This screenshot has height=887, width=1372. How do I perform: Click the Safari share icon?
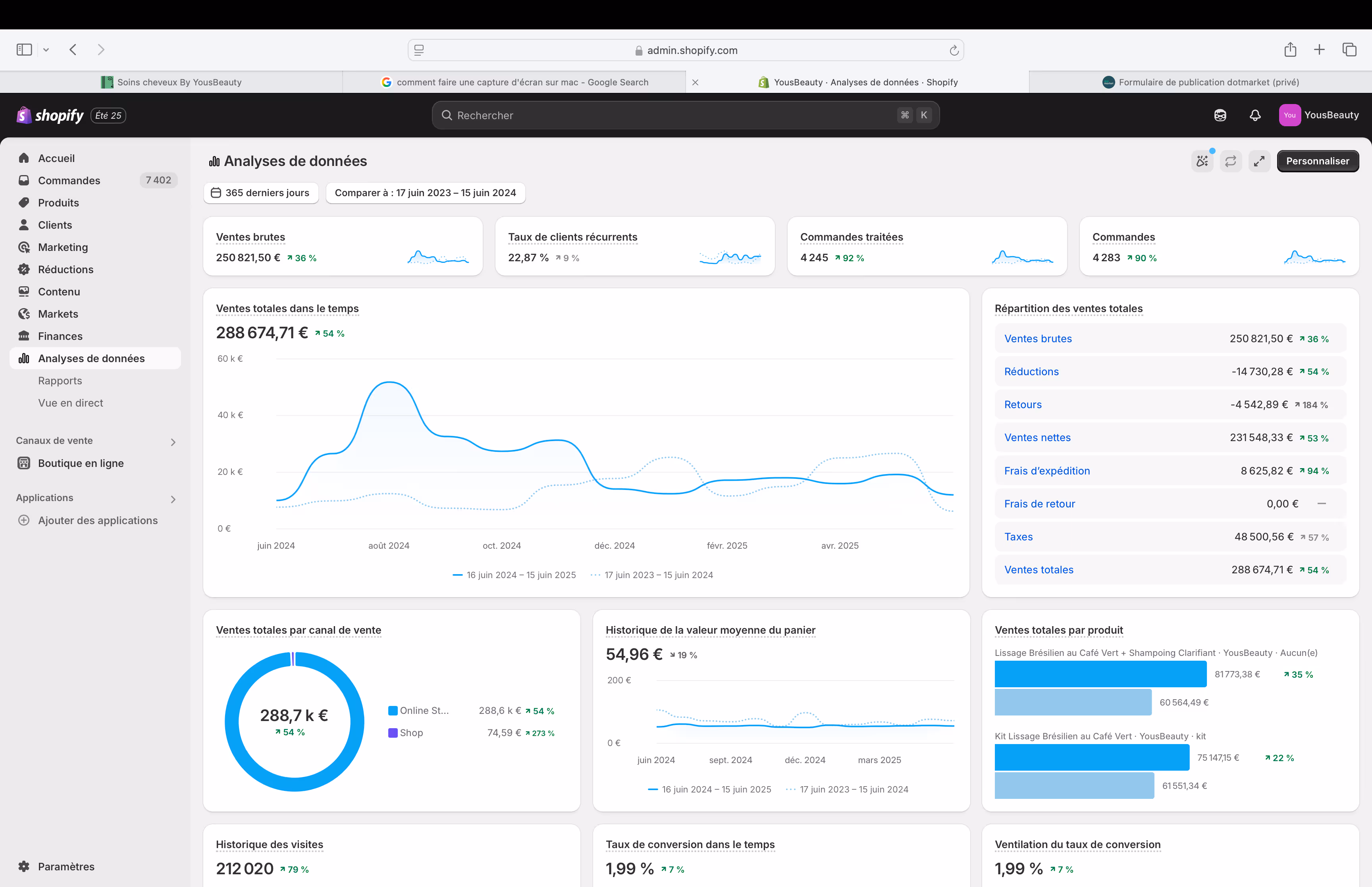pyautogui.click(x=1290, y=50)
